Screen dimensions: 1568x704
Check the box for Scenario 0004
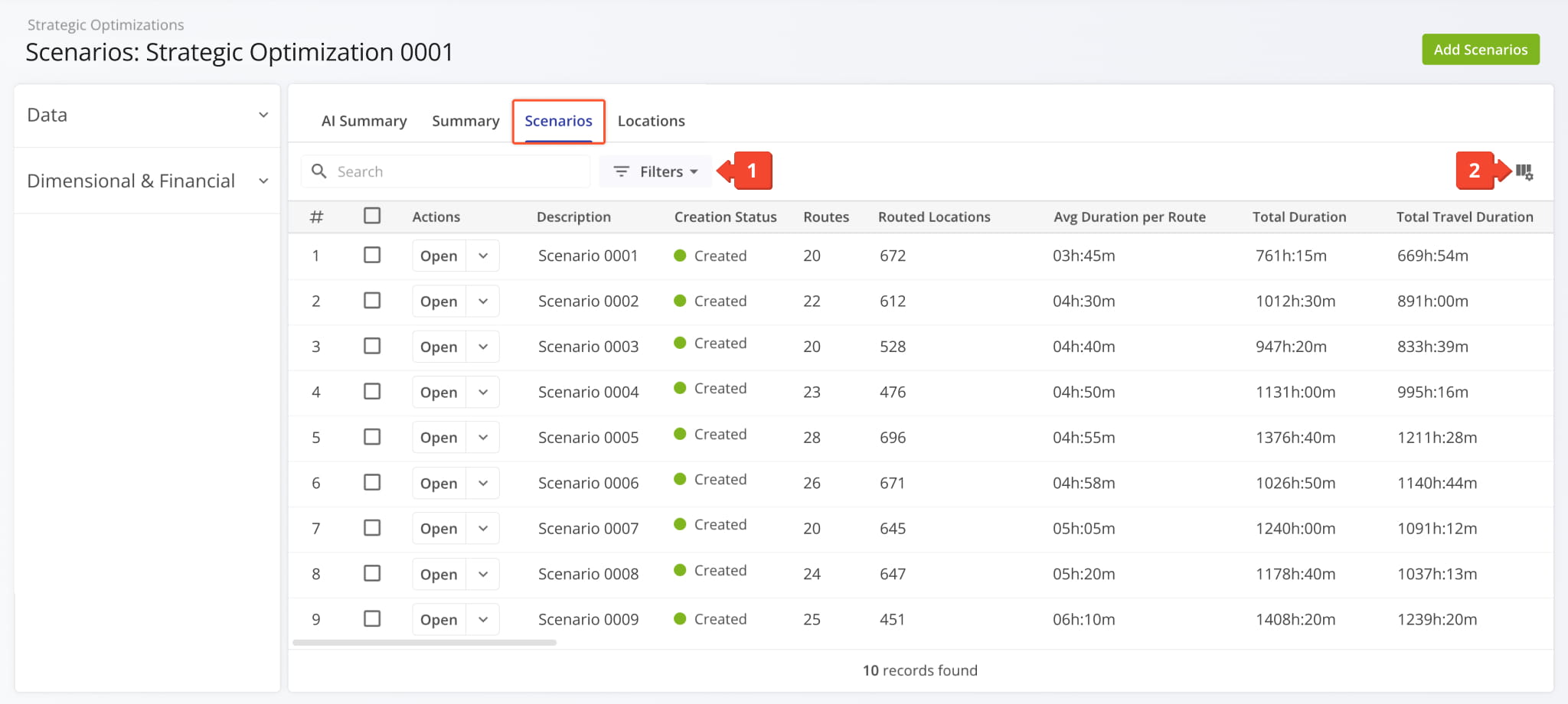coord(372,391)
